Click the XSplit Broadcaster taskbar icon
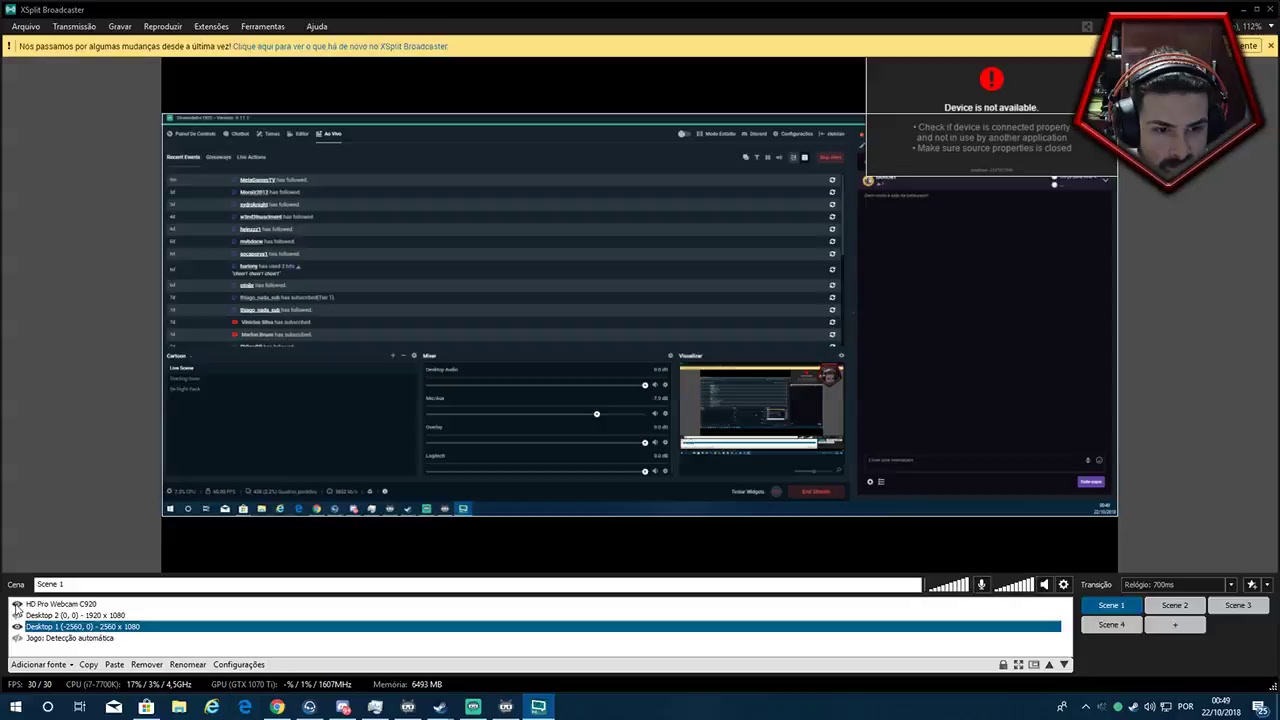The height and width of the screenshot is (720, 1280). [538, 707]
